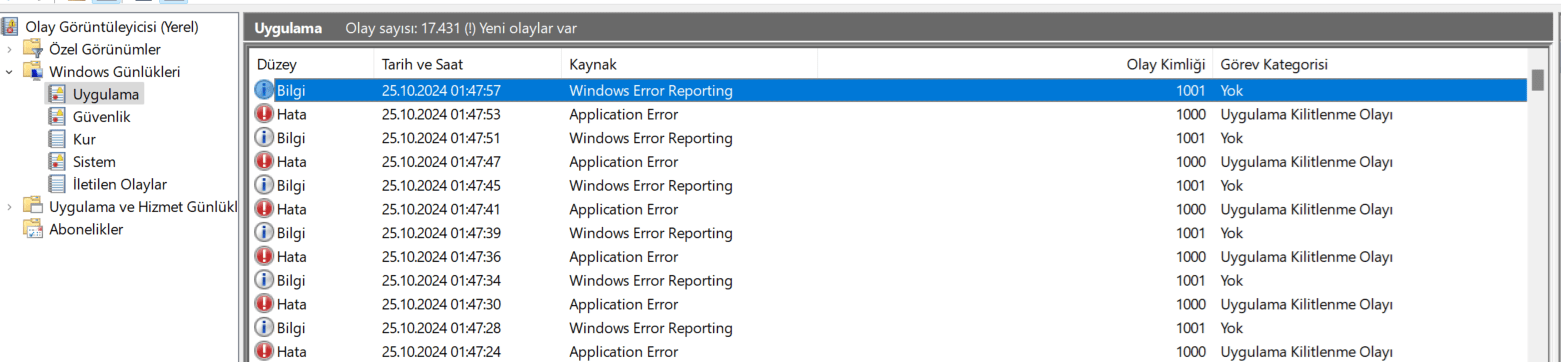Click the info icon of the 01:47:51 event
Viewport: 1561px width, 362px height.
[264, 138]
